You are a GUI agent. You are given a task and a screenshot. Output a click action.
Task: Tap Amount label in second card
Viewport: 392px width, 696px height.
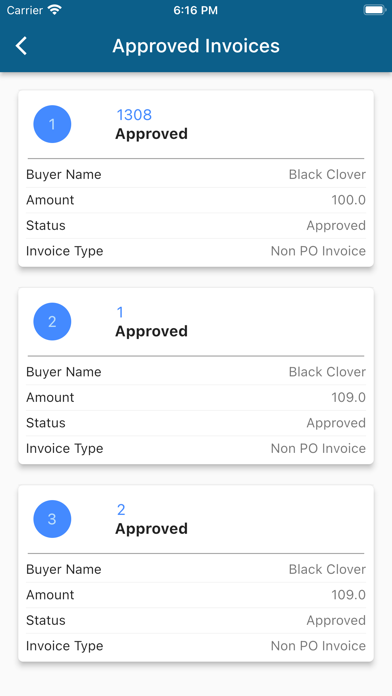(50, 398)
